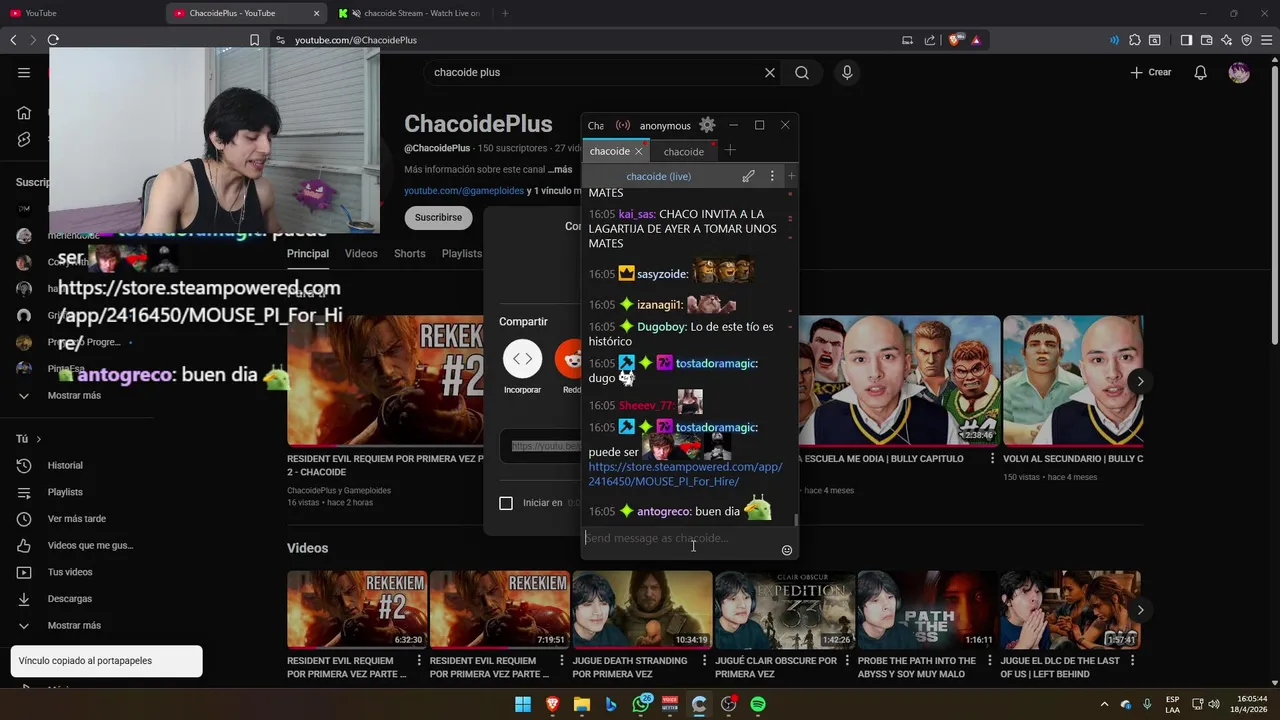Select the Shorts channel tab
The height and width of the screenshot is (720, 1280).
(410, 254)
